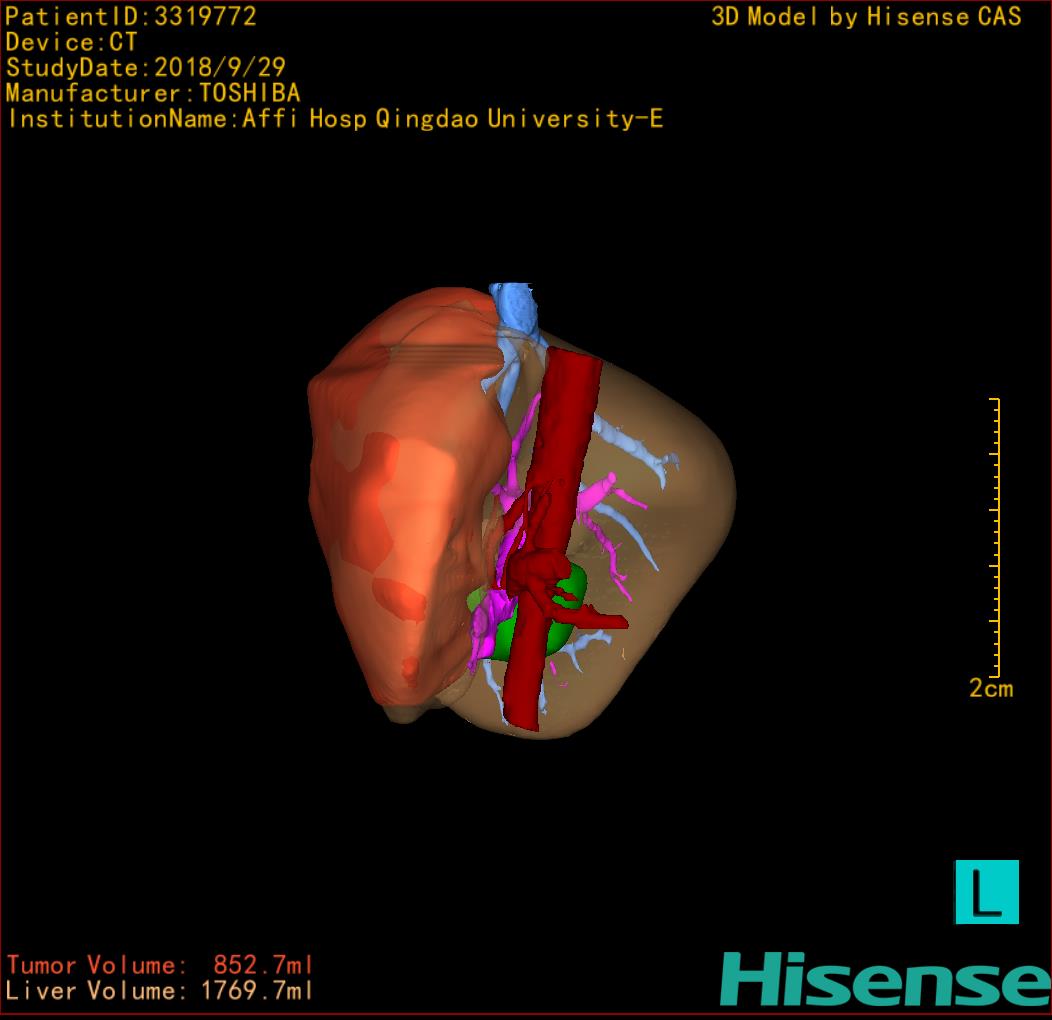The height and width of the screenshot is (1020, 1052).
Task: Click the Device:CT label
Action: [71, 43]
